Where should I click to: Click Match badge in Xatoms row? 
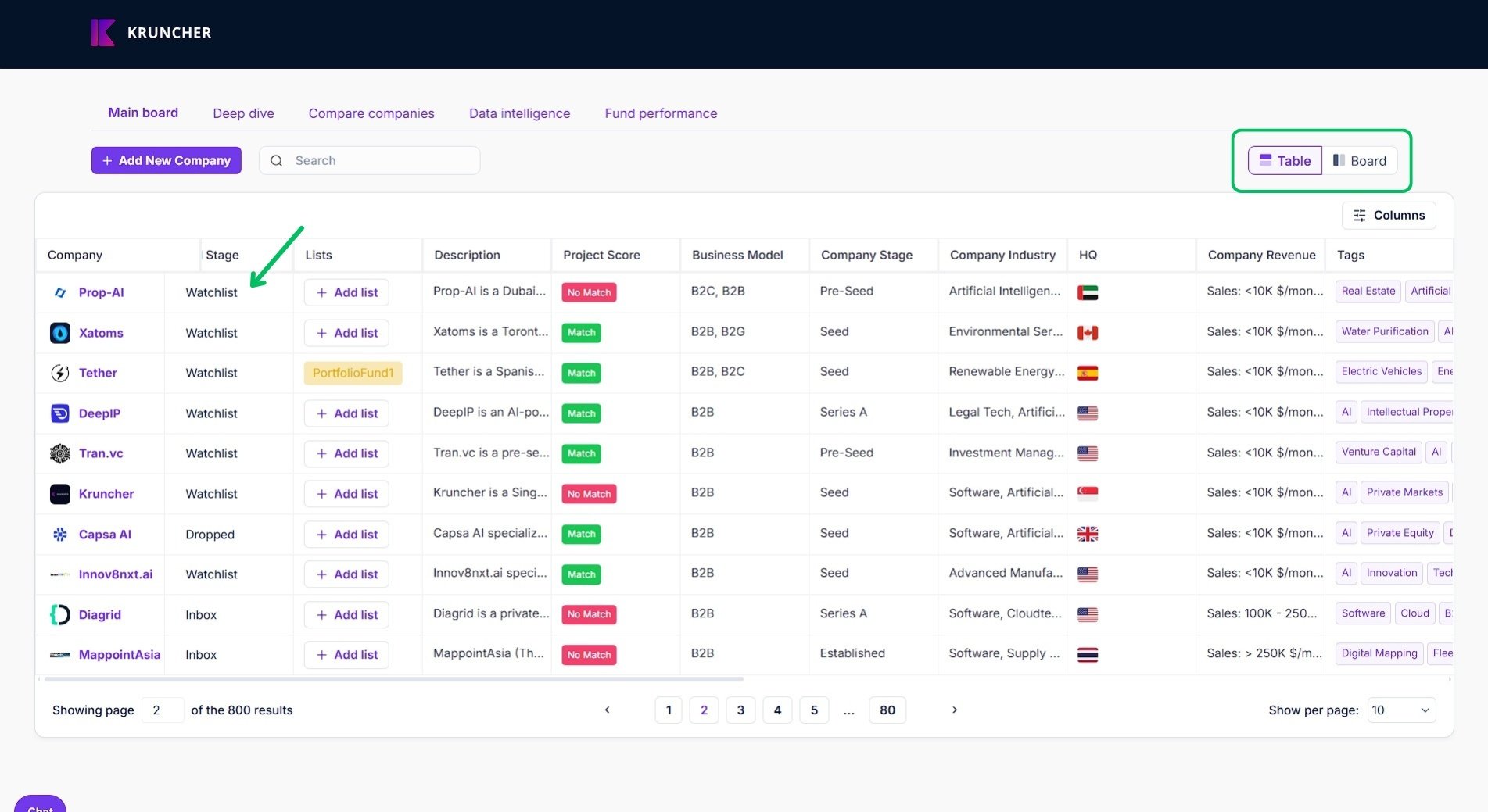581,333
